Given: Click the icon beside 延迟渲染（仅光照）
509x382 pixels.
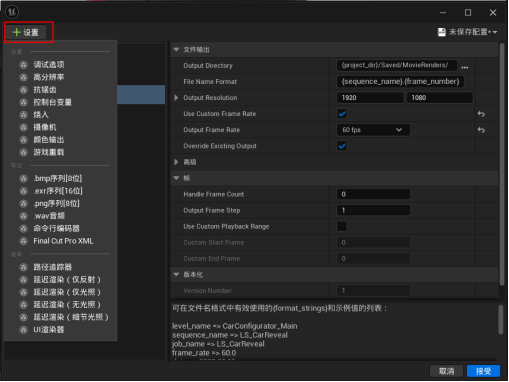Looking at the screenshot, I should 23,292.
